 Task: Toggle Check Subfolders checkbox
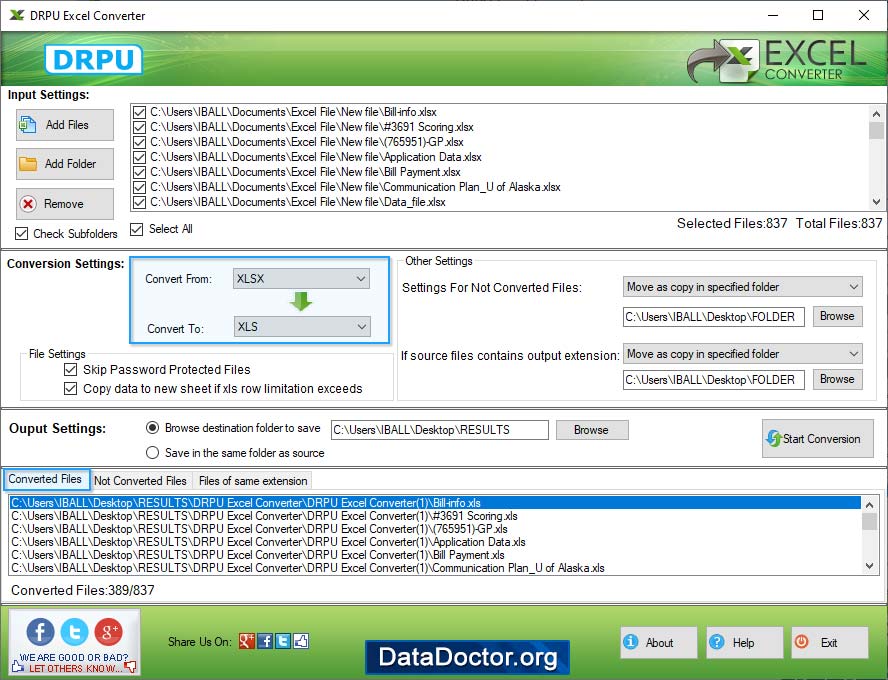point(22,233)
